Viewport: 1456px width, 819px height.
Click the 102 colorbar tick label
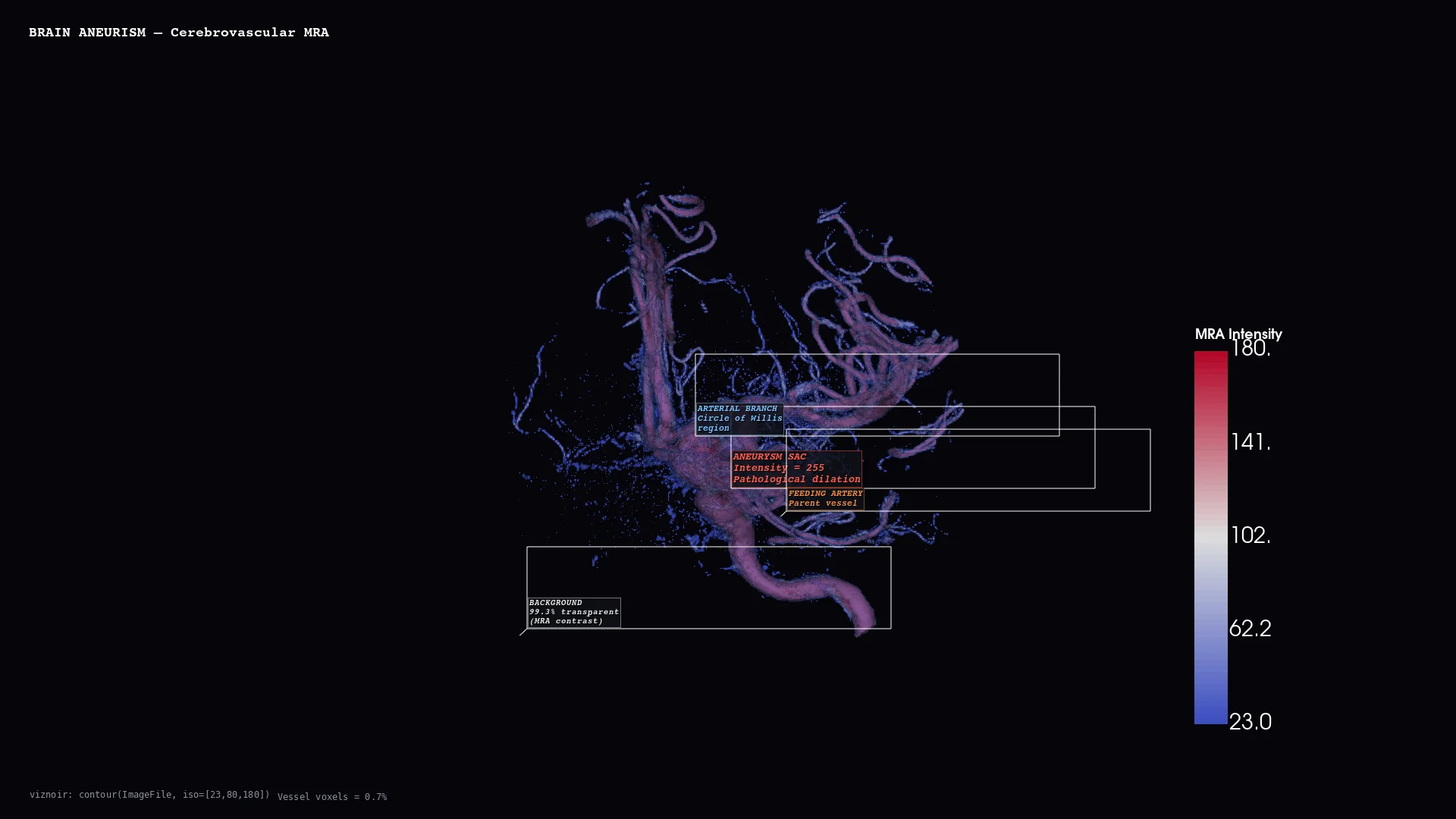click(x=1250, y=535)
